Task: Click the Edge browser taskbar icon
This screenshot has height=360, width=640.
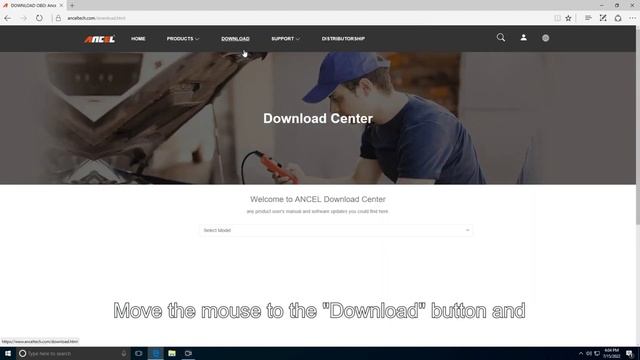Action: 156,353
